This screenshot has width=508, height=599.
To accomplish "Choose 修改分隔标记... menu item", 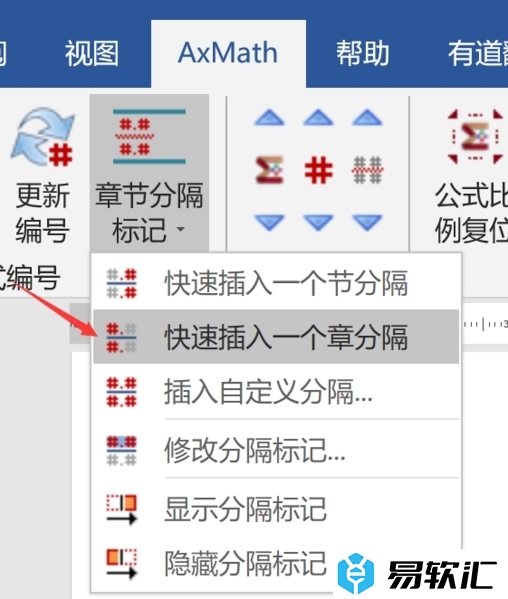I will coord(276,450).
